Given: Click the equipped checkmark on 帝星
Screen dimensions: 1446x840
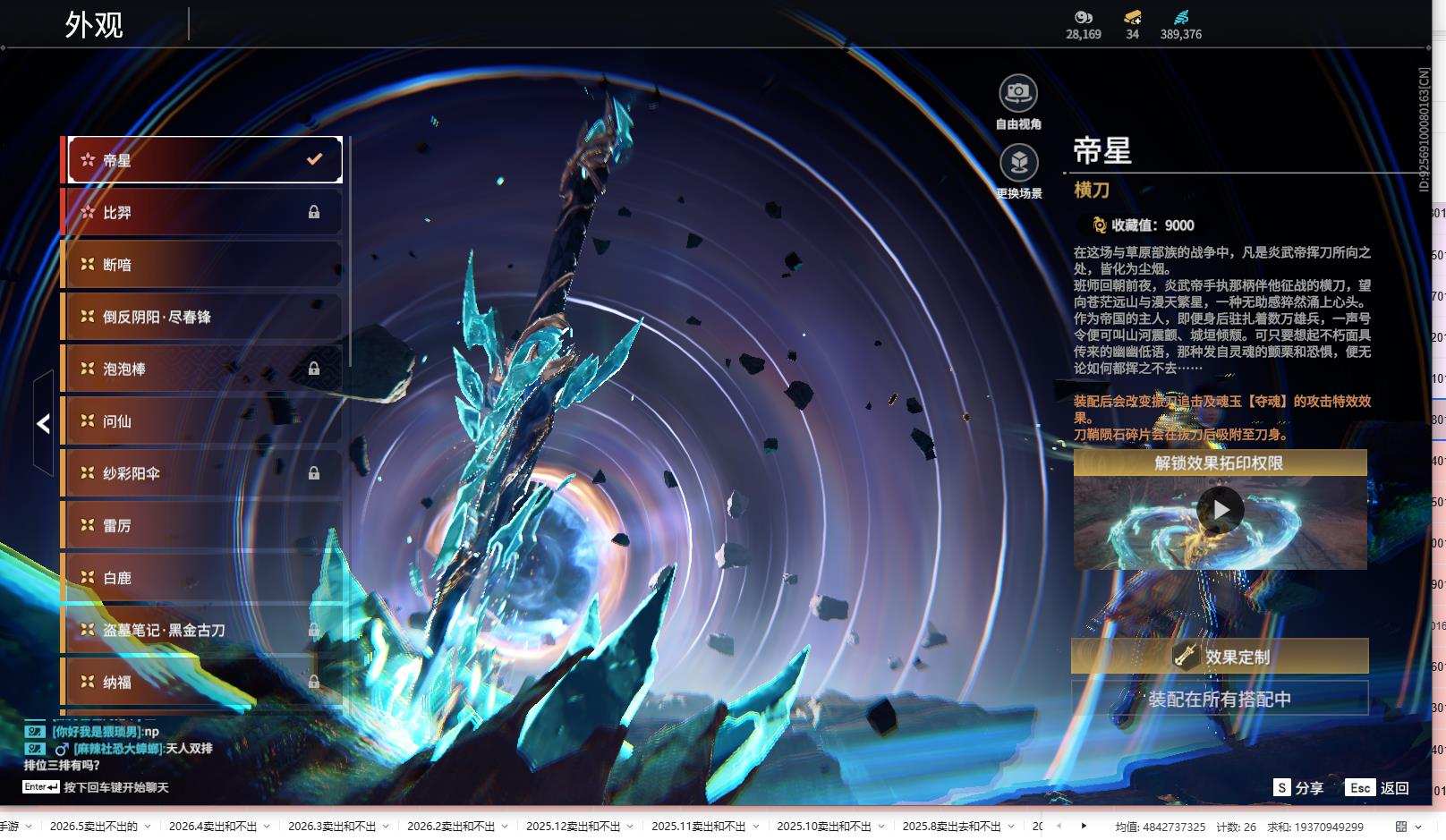Looking at the screenshot, I should [314, 159].
